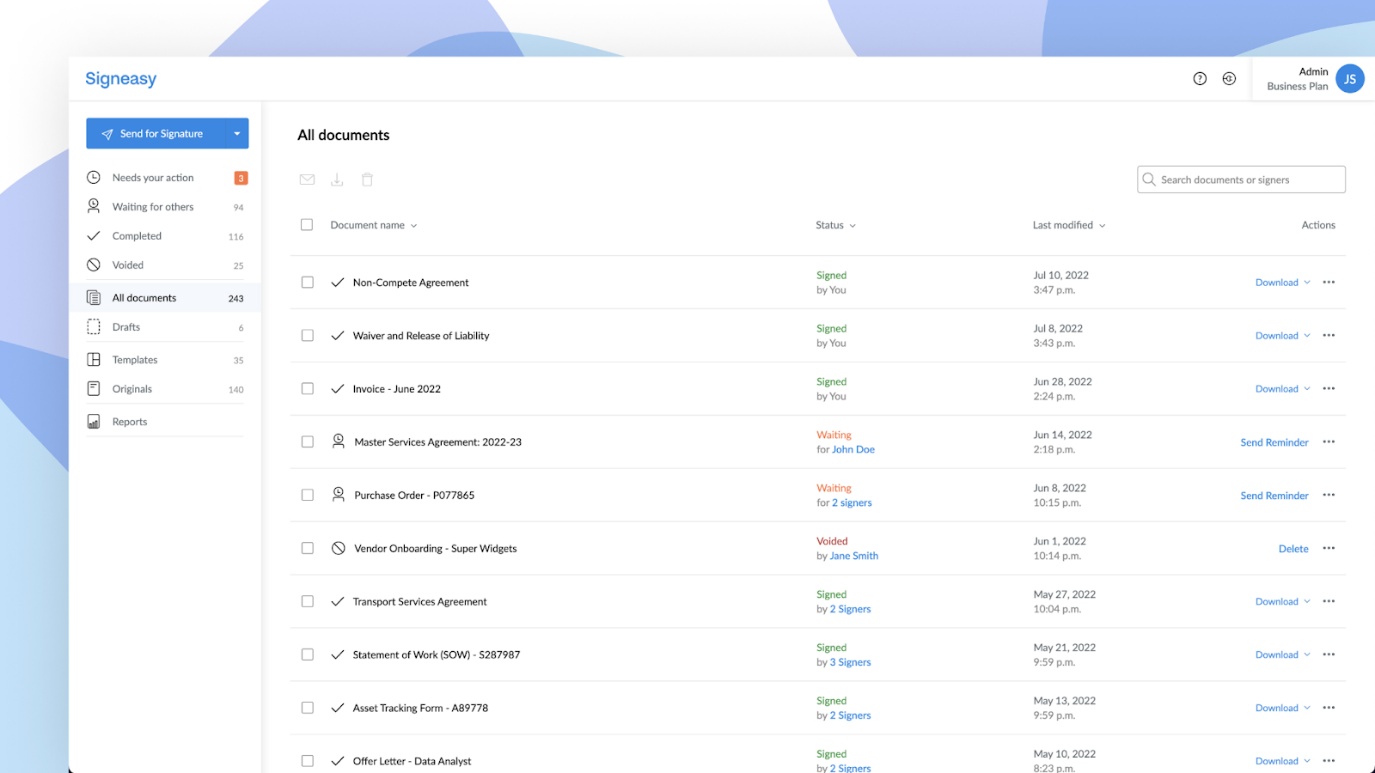This screenshot has width=1375, height=773.
Task: Click the envelope email icon above table
Action: [x=307, y=180]
